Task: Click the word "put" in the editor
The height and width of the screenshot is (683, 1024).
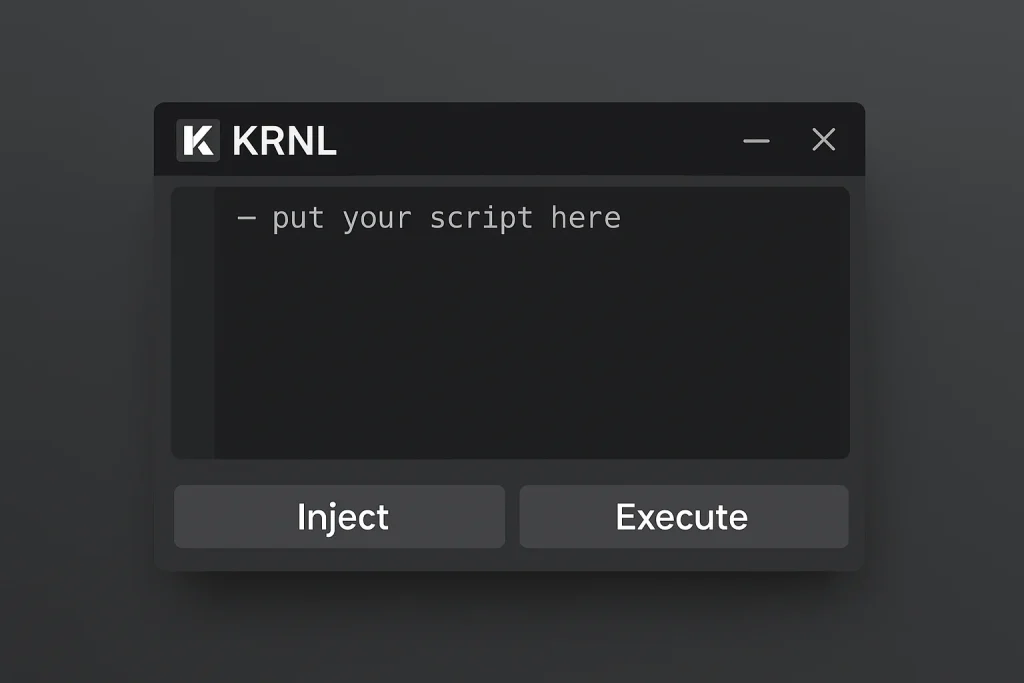Action: 298,218
